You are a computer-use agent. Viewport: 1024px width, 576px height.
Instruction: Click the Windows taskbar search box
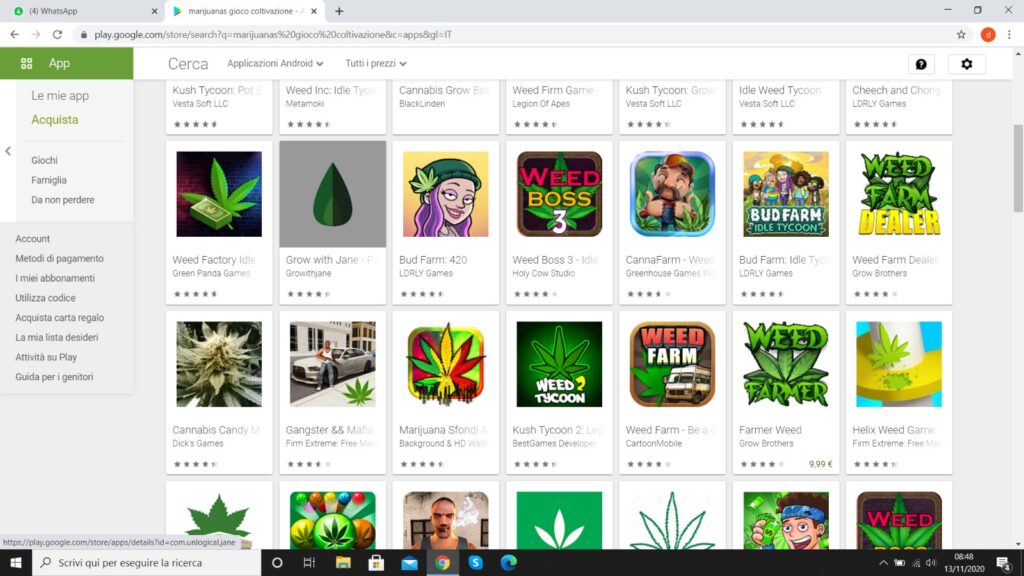point(147,562)
